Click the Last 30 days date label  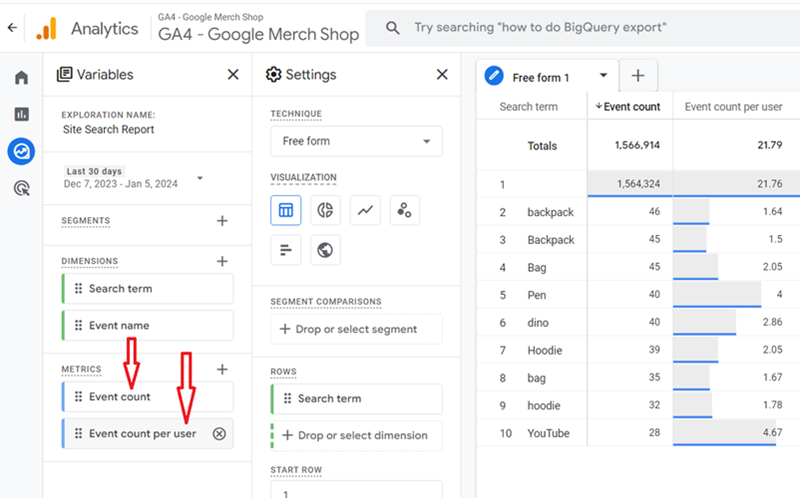pos(94,171)
